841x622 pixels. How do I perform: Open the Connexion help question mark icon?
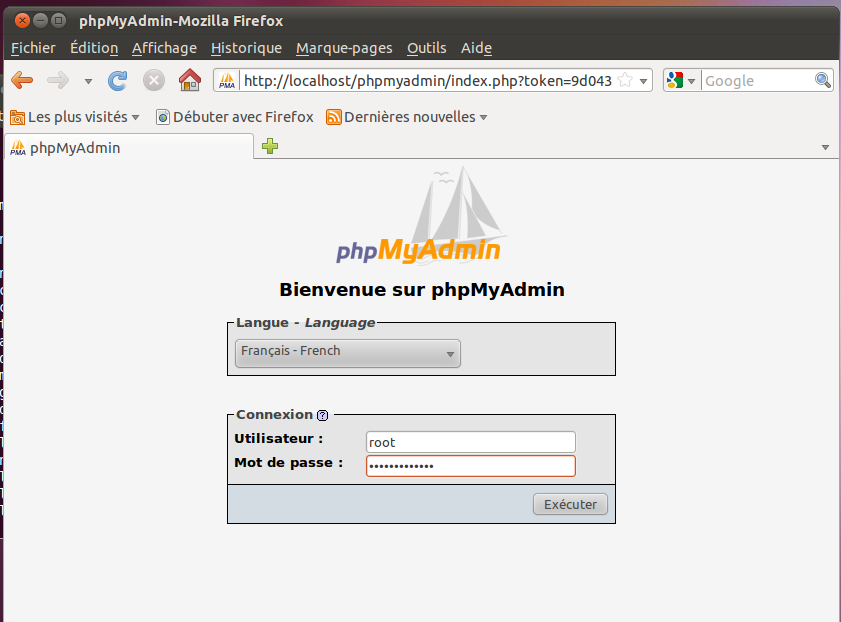322,415
